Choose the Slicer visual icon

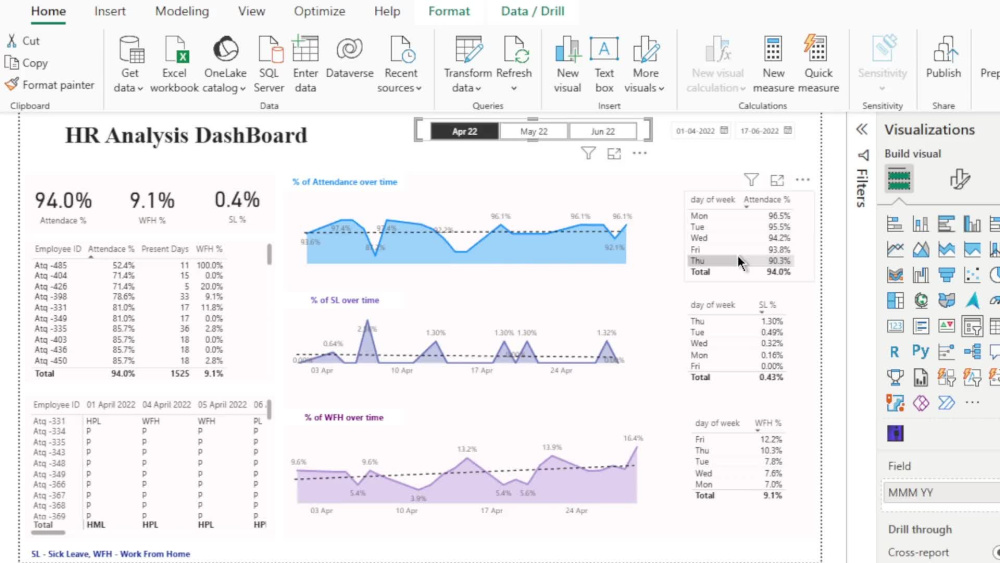[x=972, y=326]
